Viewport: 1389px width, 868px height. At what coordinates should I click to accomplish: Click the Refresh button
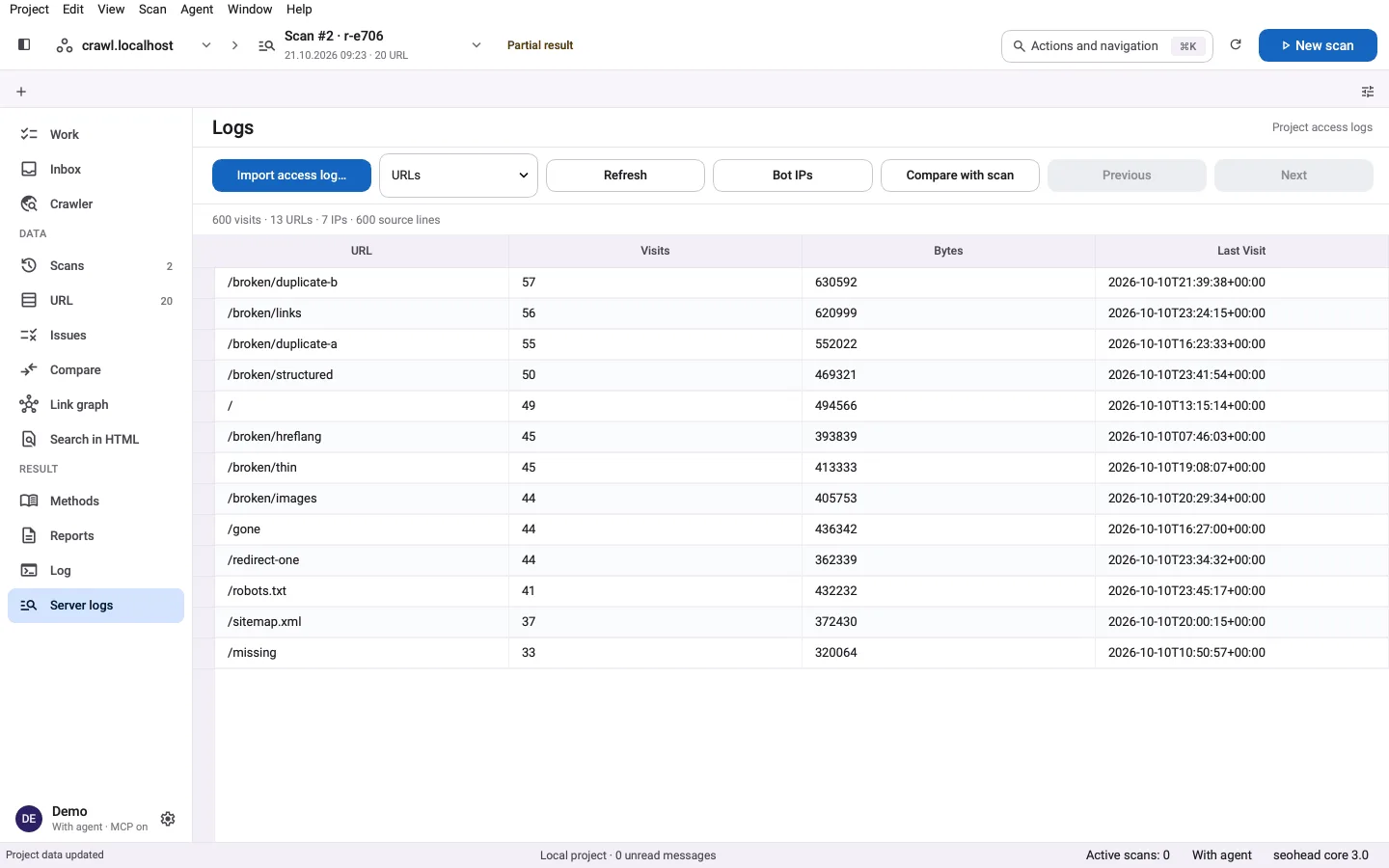pyautogui.click(x=625, y=176)
